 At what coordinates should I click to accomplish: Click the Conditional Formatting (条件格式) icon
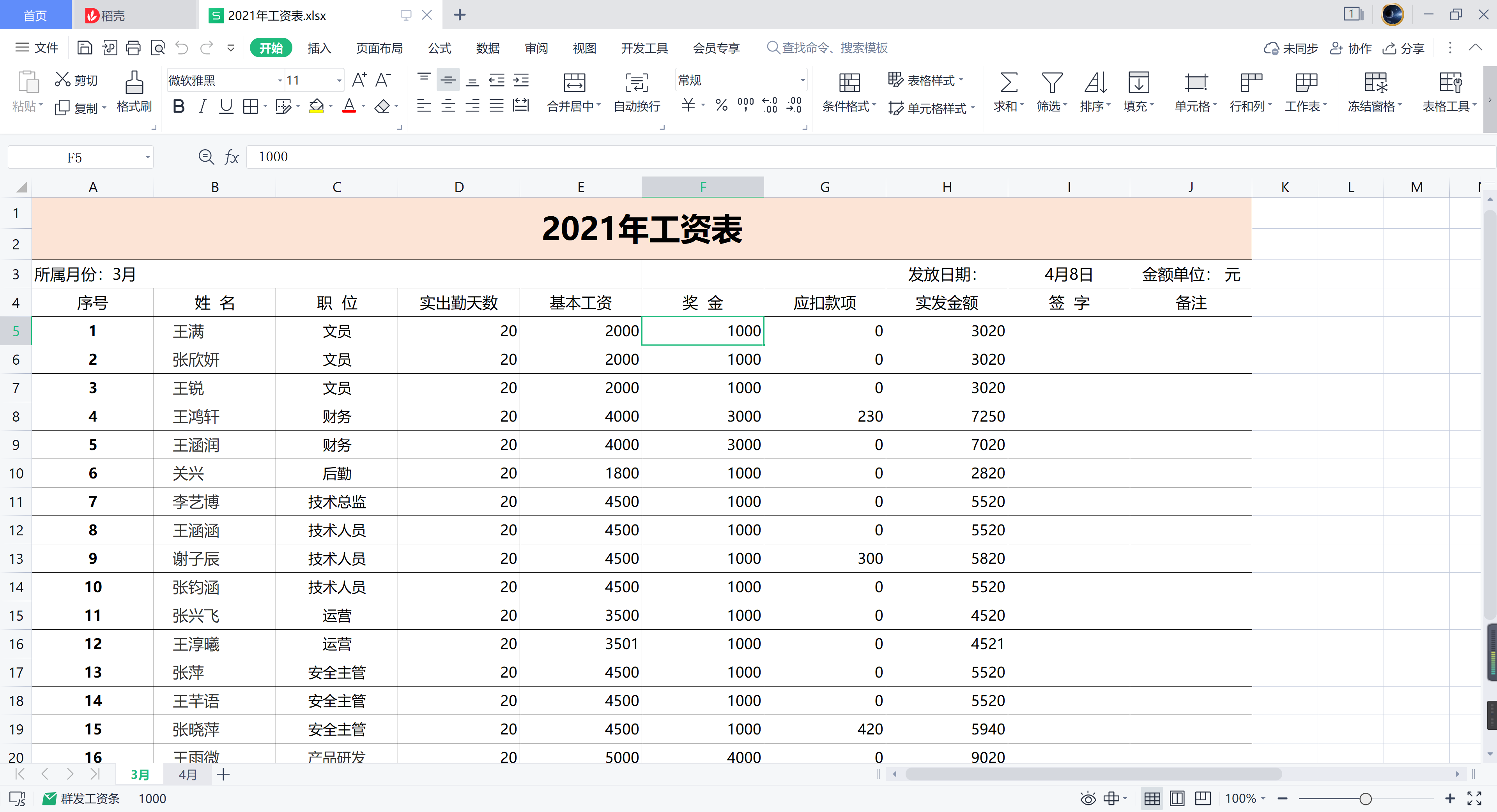pyautogui.click(x=849, y=83)
